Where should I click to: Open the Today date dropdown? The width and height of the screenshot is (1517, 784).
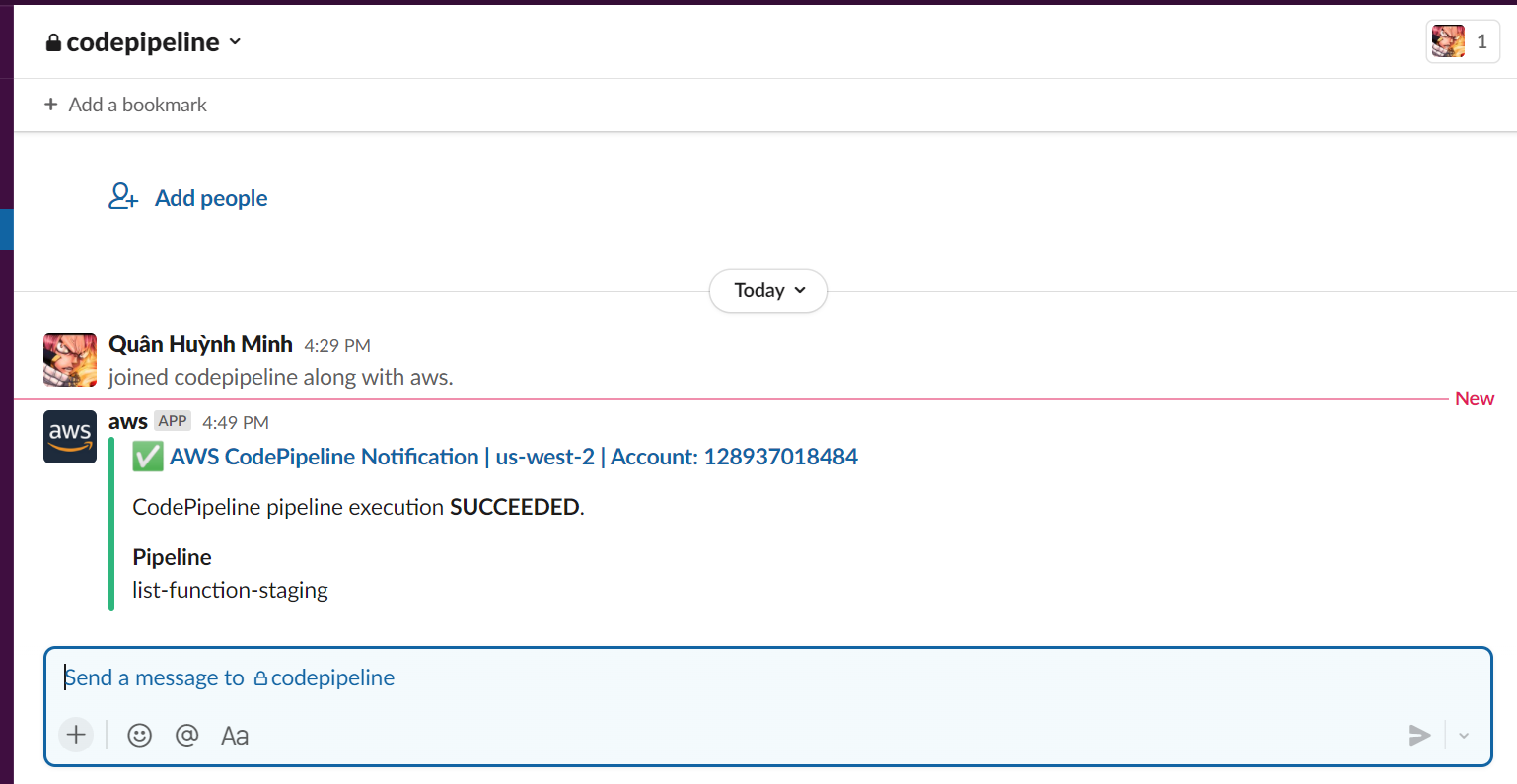point(767,291)
